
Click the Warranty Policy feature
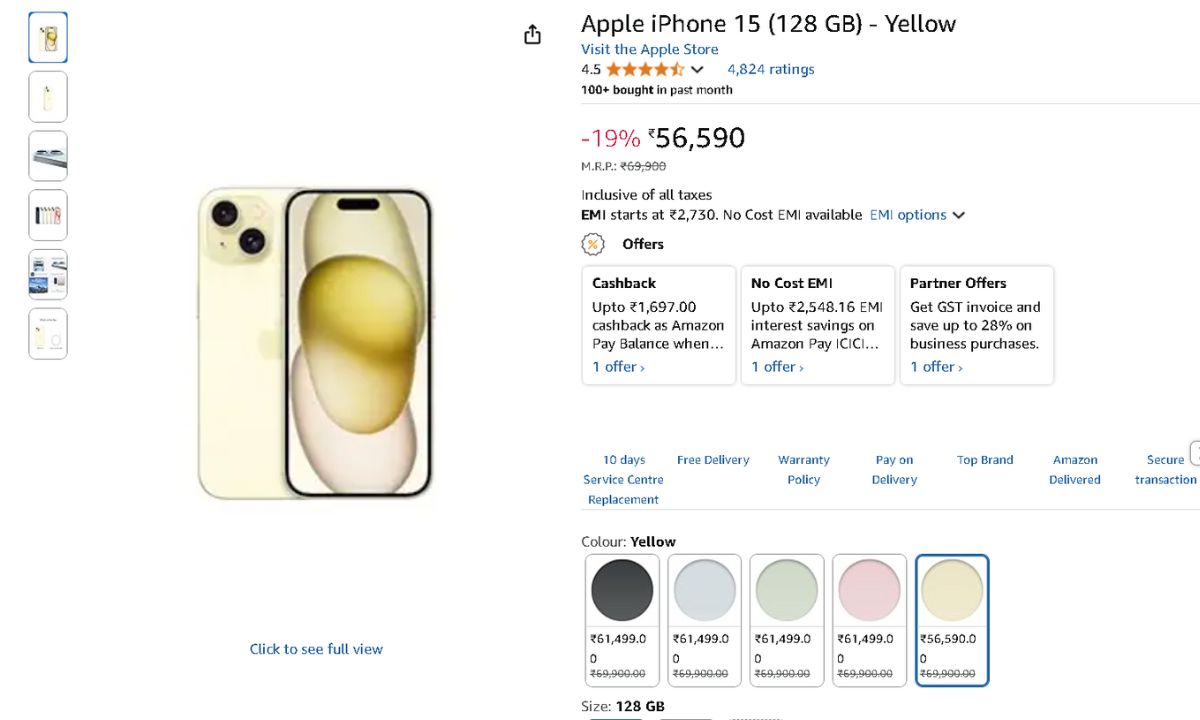pyautogui.click(x=804, y=470)
